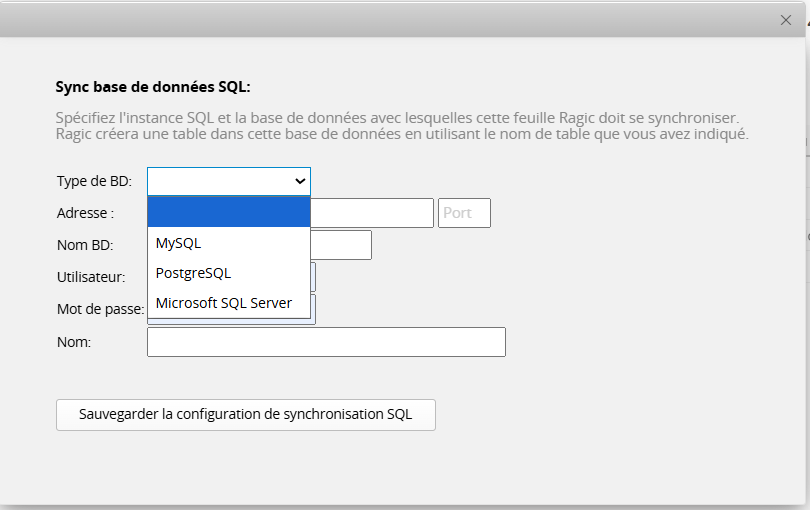Image resolution: width=810 pixels, height=510 pixels.
Task: Focus the Nom BD input field
Action: click(341, 245)
